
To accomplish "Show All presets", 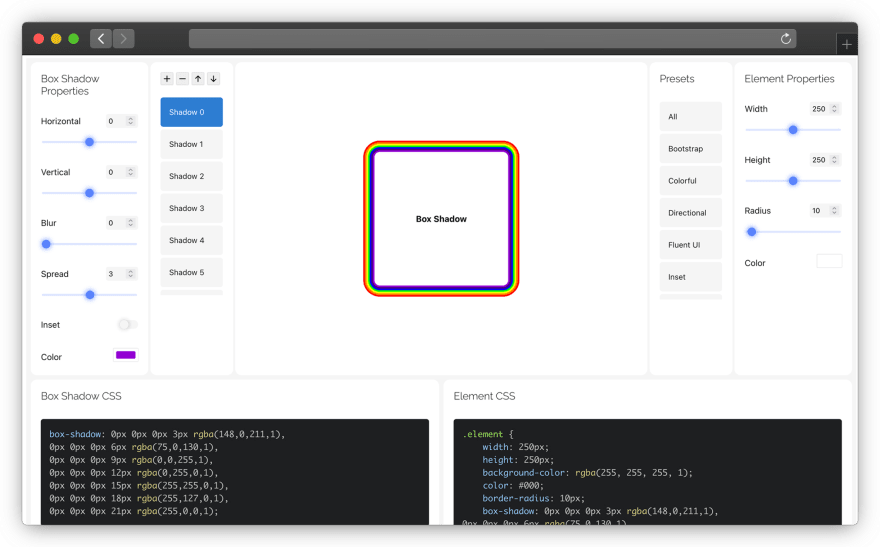I will click(x=690, y=117).
